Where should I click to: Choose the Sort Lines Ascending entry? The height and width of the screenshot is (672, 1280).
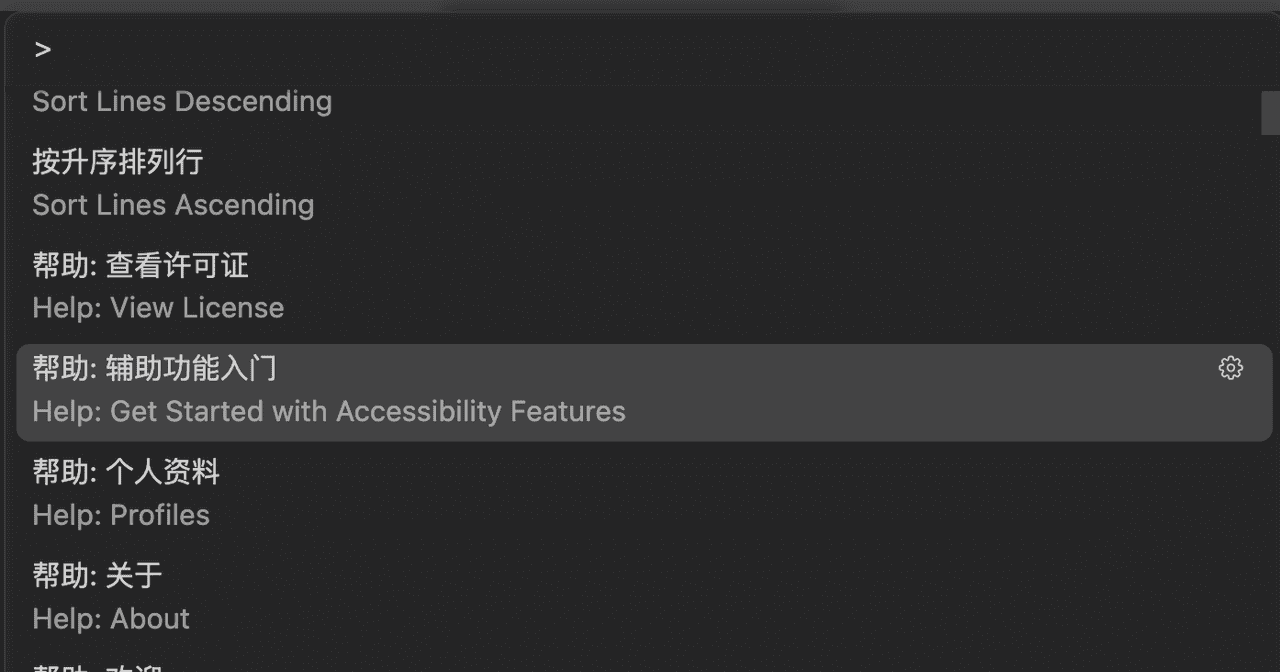pos(173,205)
